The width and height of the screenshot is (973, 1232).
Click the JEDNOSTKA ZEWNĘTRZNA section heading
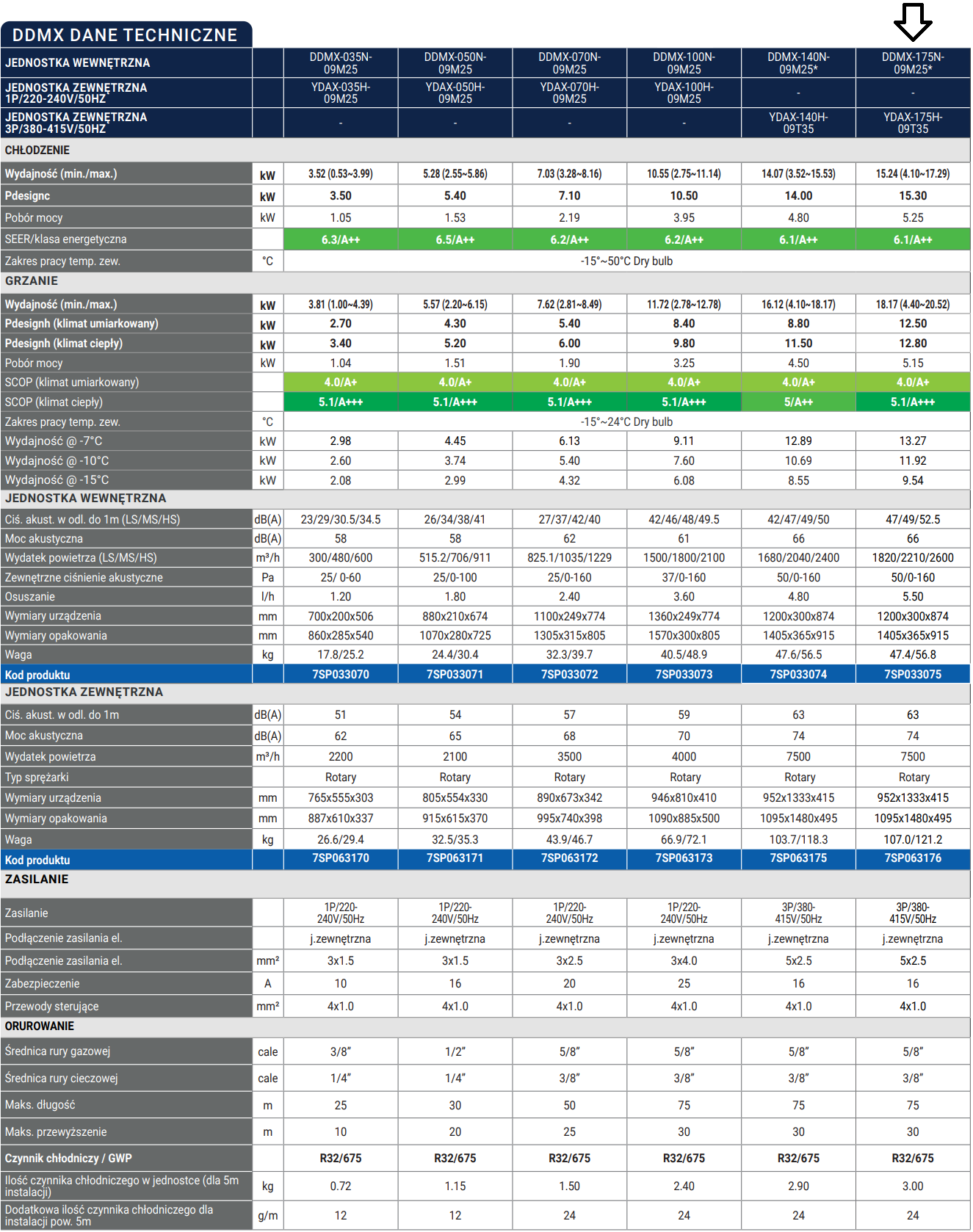[84, 692]
